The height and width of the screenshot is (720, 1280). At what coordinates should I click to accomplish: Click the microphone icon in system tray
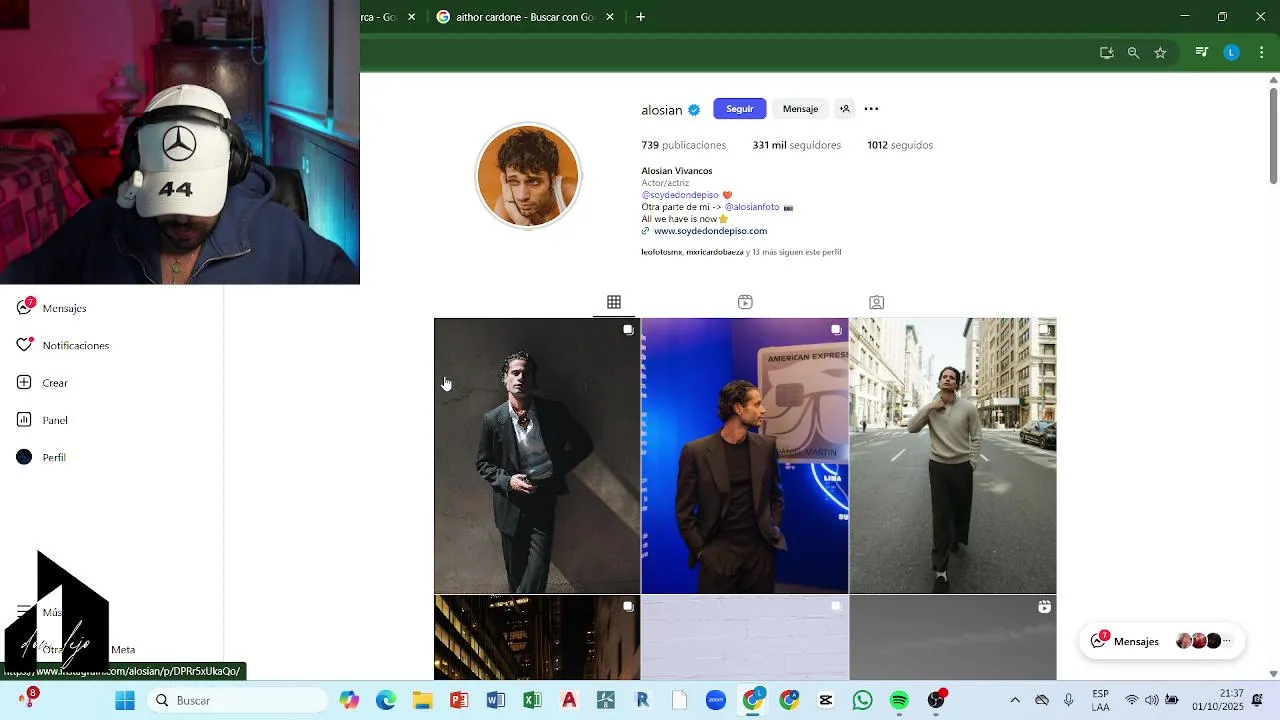pyautogui.click(x=1069, y=700)
